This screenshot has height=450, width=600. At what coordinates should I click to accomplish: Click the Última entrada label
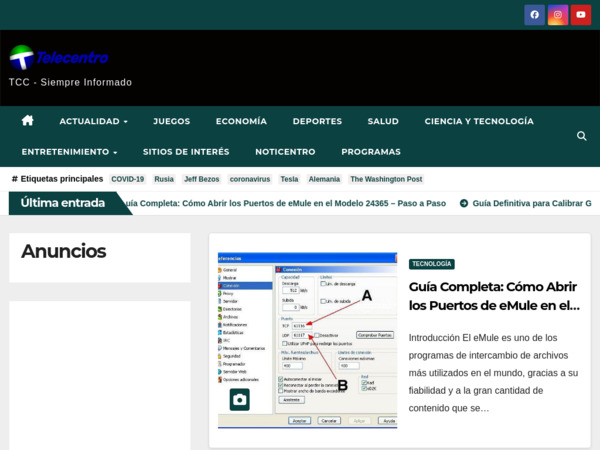[x=63, y=203]
